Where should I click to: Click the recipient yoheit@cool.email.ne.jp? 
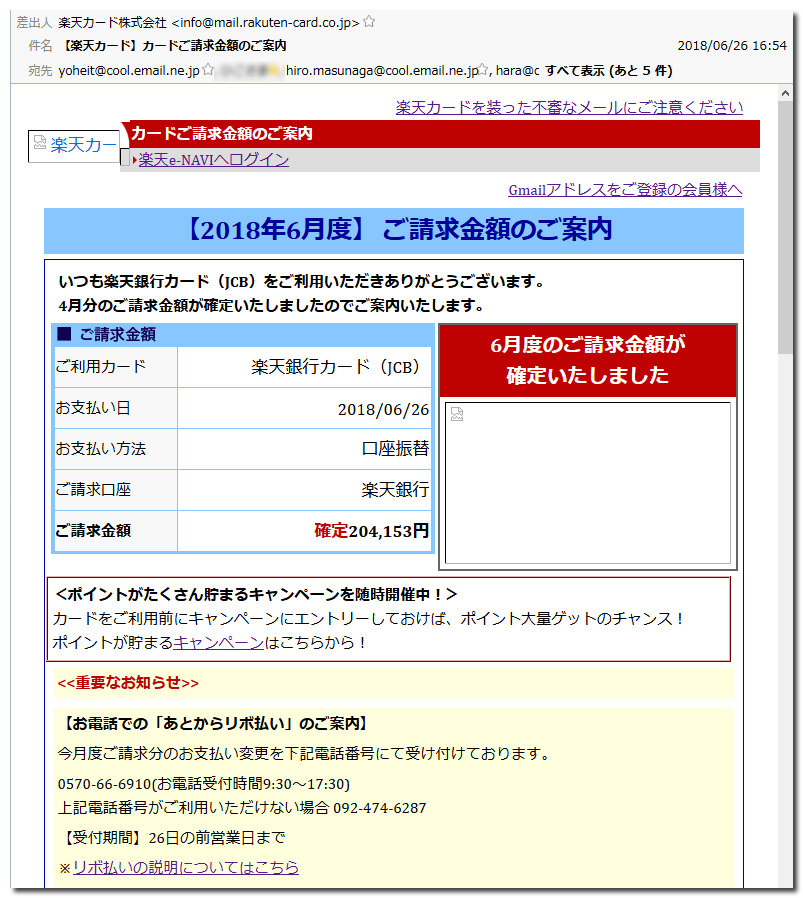pyautogui.click(x=129, y=70)
